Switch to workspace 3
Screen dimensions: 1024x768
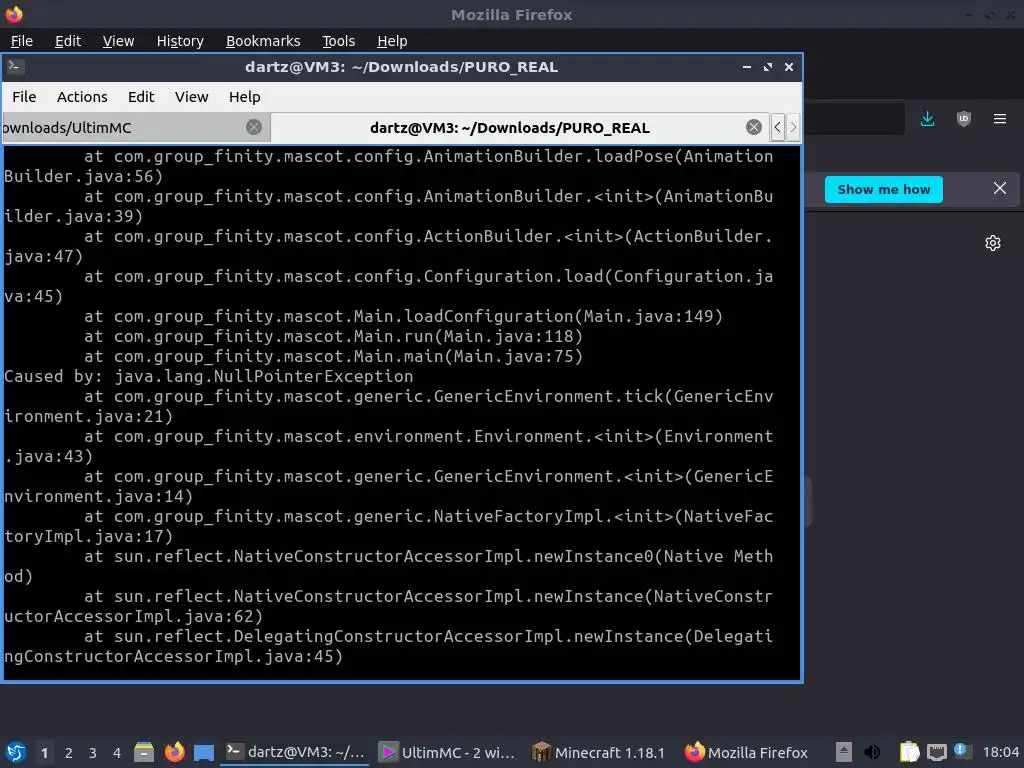click(x=93, y=753)
